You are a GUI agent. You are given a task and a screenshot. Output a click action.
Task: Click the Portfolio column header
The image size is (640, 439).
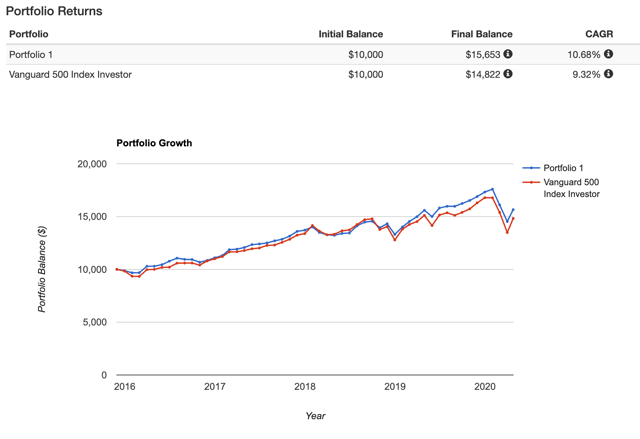pyautogui.click(x=28, y=34)
